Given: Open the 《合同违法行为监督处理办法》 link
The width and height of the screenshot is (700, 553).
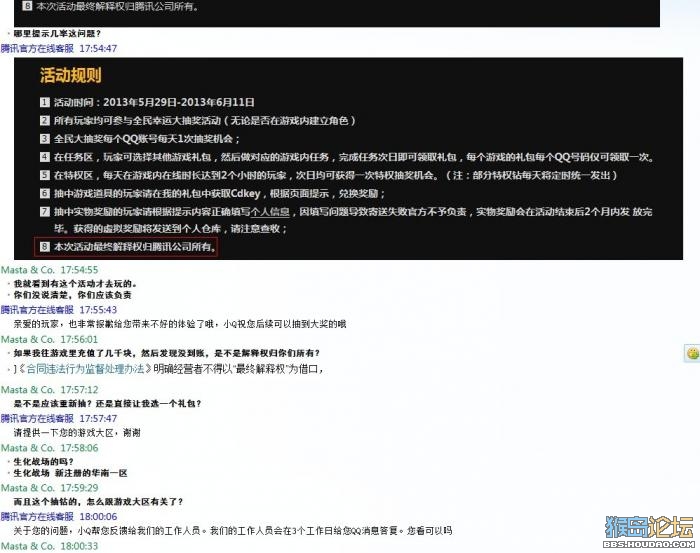Looking at the screenshot, I should pos(84,369).
